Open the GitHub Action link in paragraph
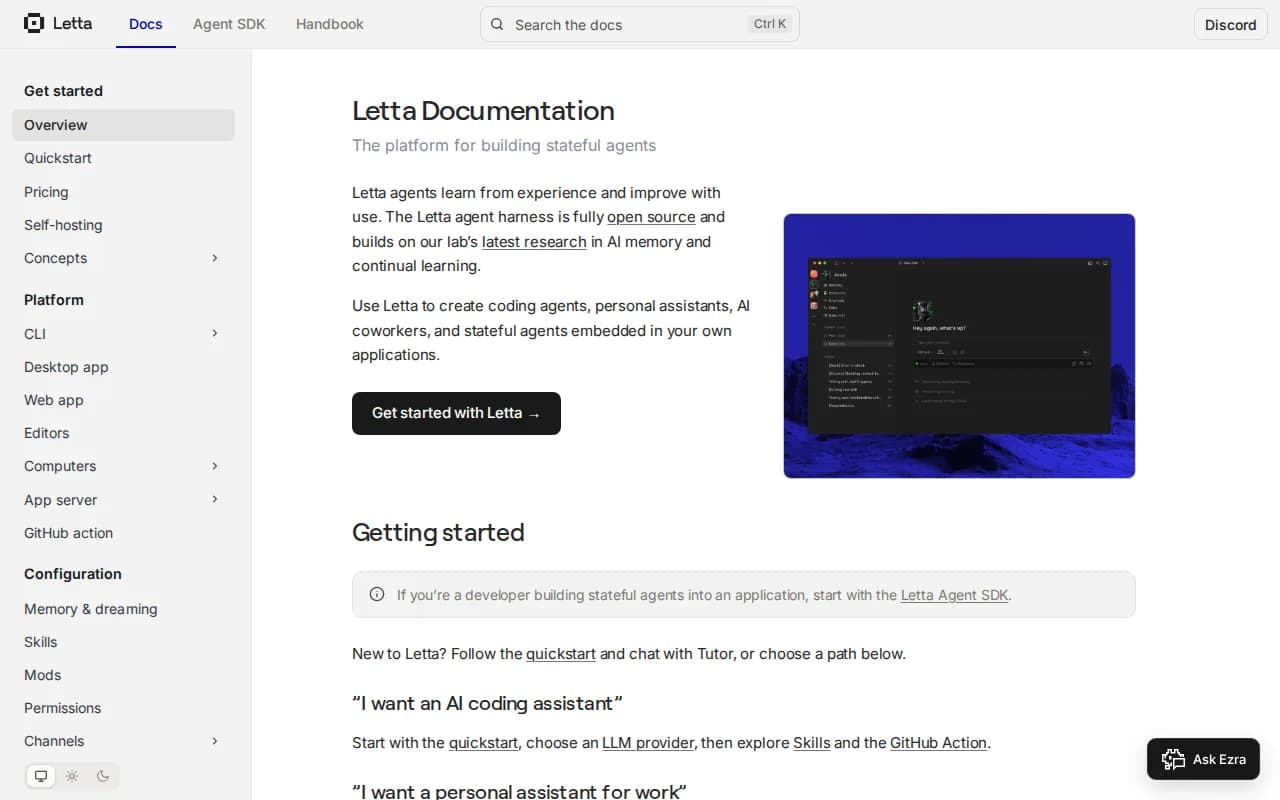The height and width of the screenshot is (800, 1280). (x=939, y=743)
